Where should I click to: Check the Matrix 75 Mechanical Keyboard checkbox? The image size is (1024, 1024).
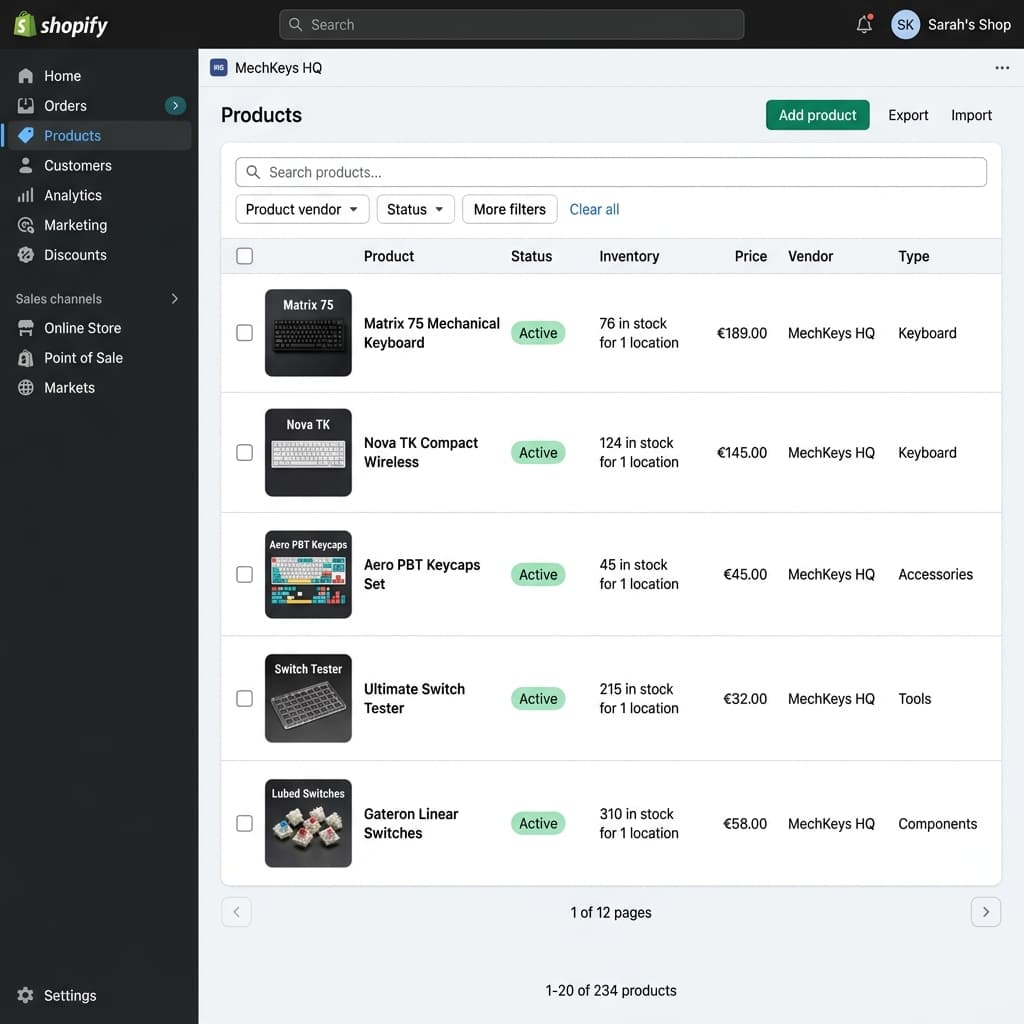[x=244, y=332]
